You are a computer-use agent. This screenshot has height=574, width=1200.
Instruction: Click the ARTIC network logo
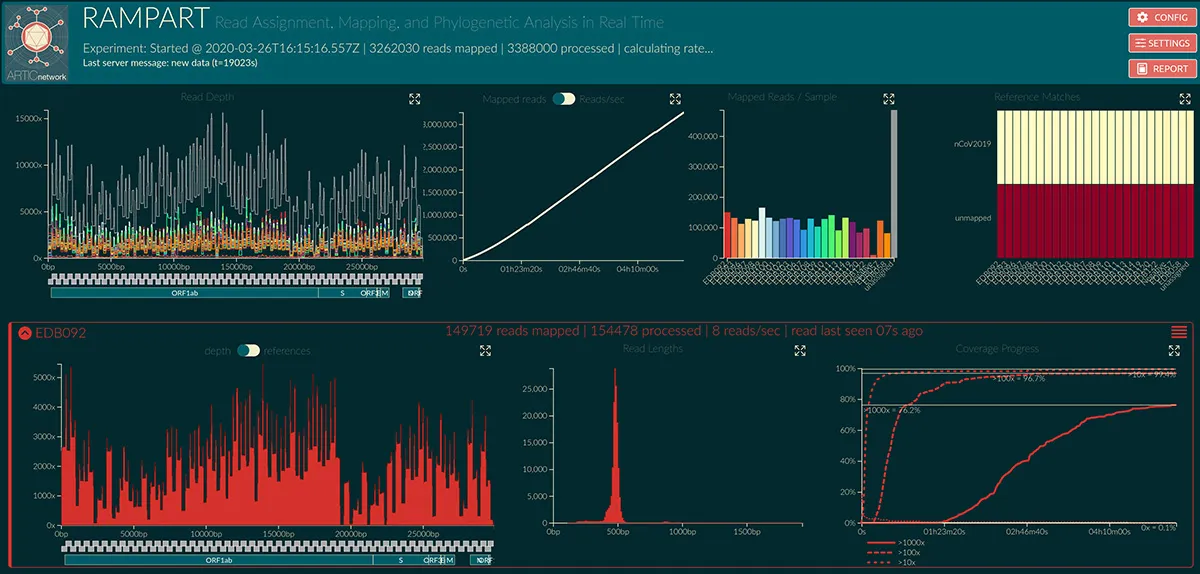[38, 42]
